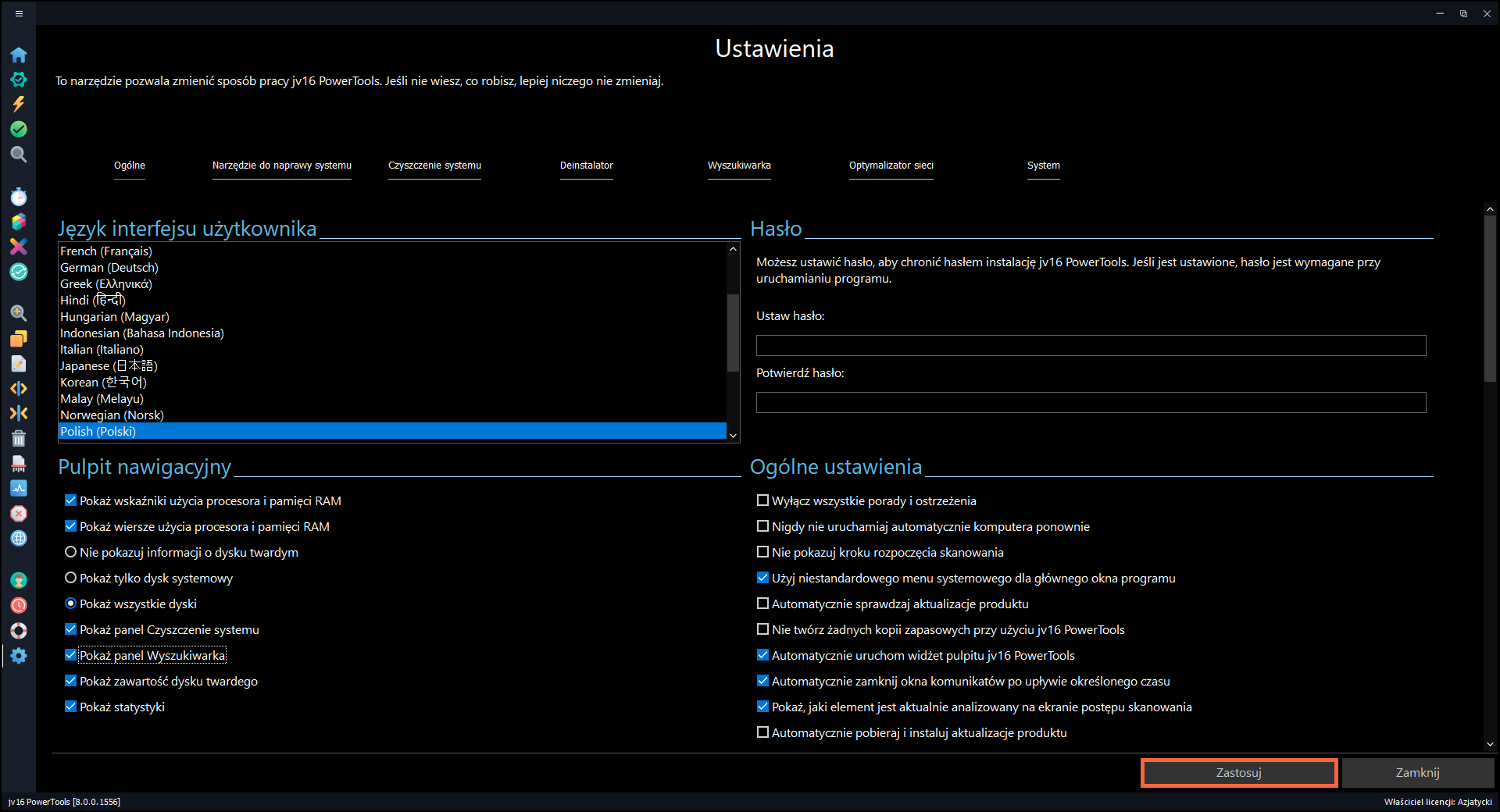
Task: Open the blue pulse monitor icon
Action: 19,488
